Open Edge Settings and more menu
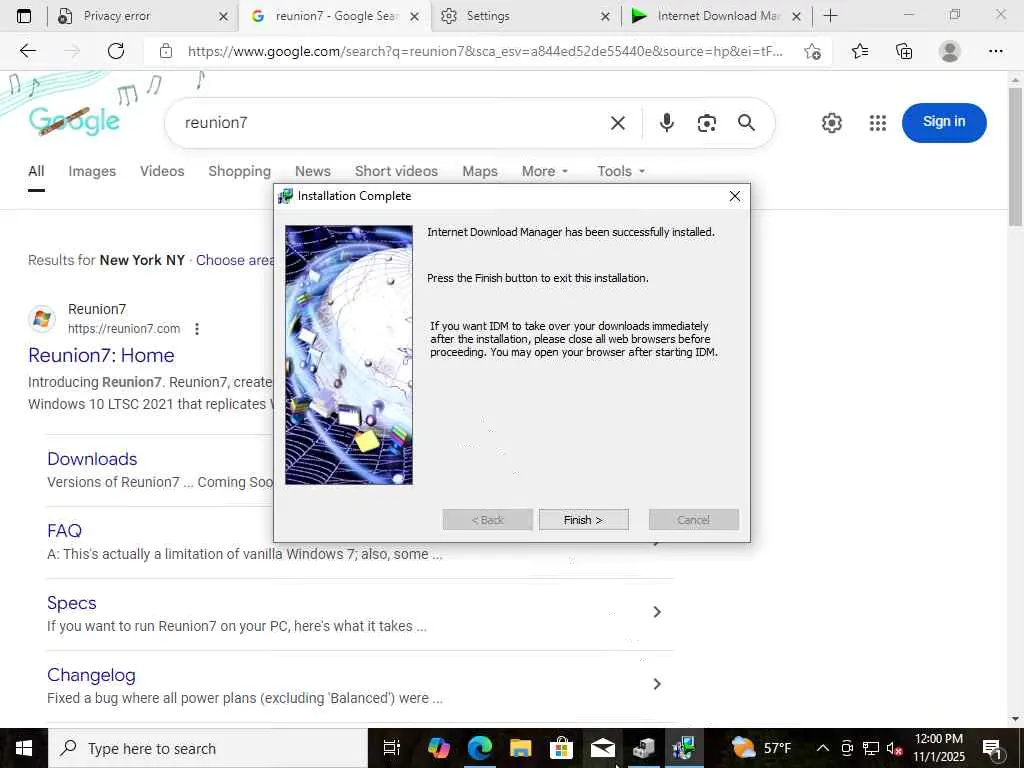1024x768 pixels. pos(995,51)
